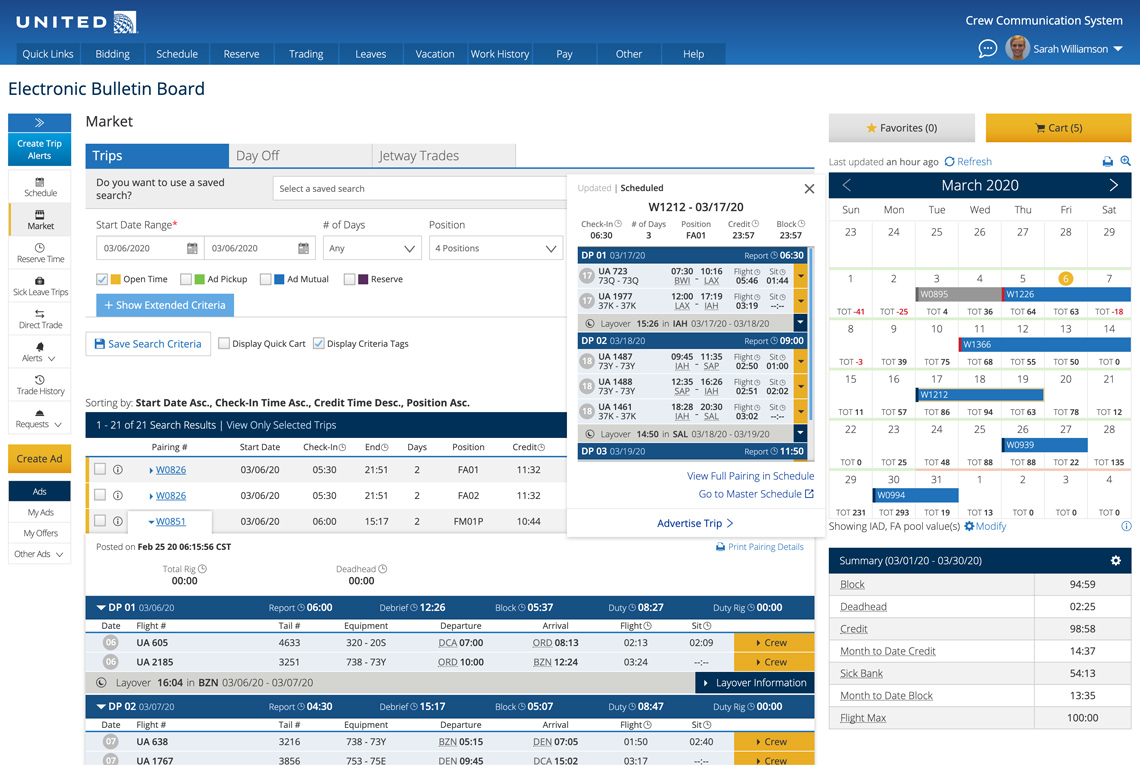Open the Position dropdown

(496, 248)
